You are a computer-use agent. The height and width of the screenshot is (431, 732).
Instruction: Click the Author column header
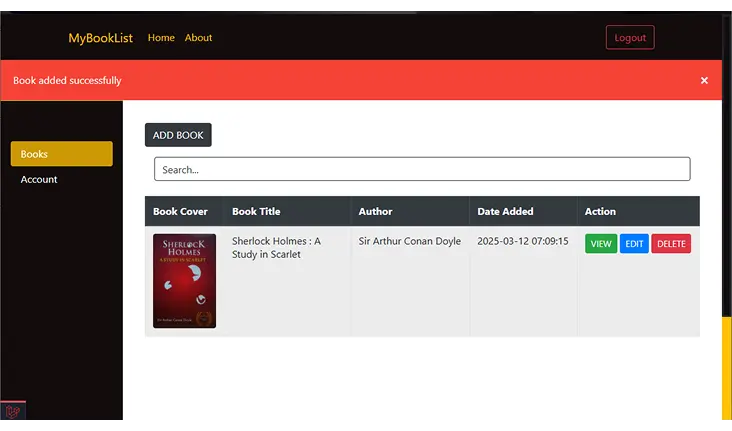click(375, 212)
